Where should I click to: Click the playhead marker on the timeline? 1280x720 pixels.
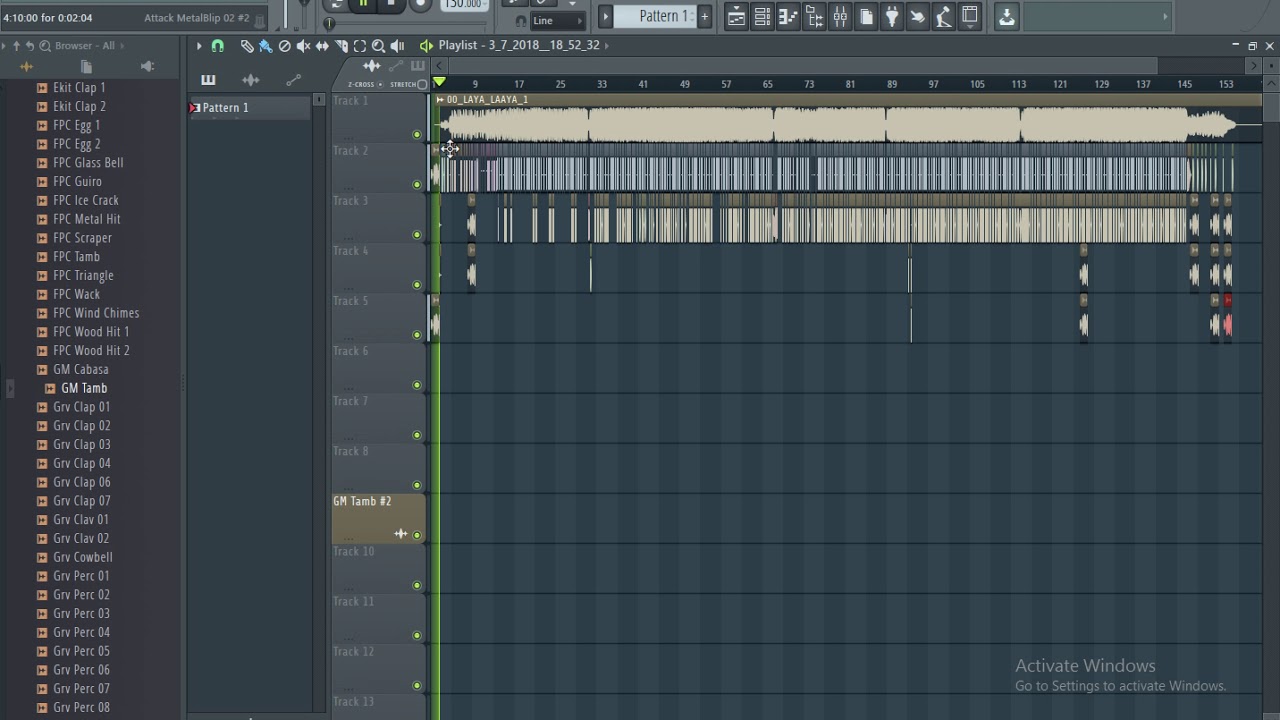tap(439, 82)
